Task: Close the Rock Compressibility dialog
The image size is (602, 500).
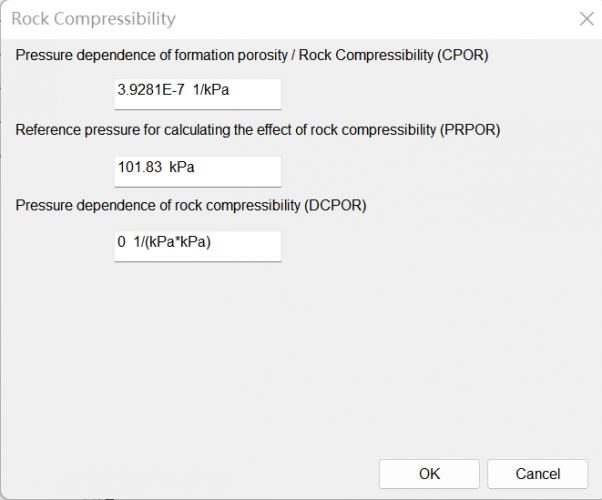Action: click(x=587, y=18)
